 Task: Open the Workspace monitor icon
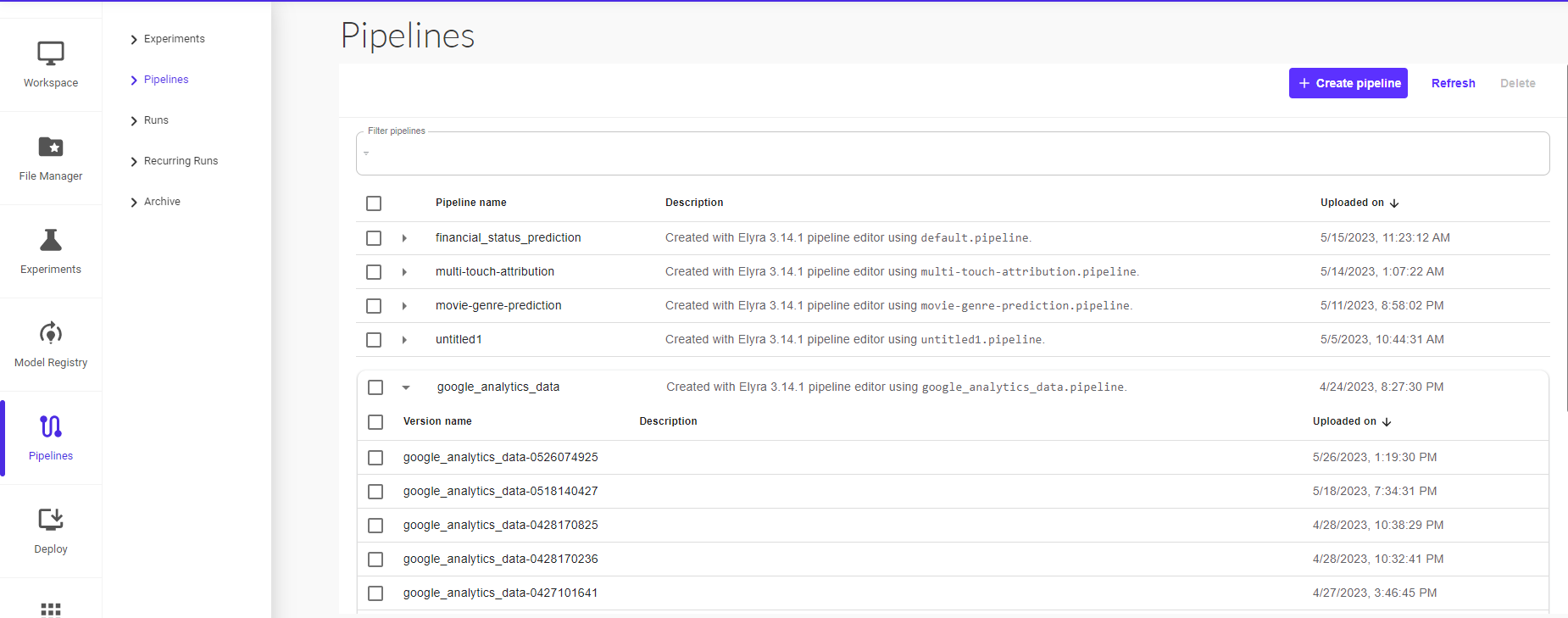pos(51,53)
